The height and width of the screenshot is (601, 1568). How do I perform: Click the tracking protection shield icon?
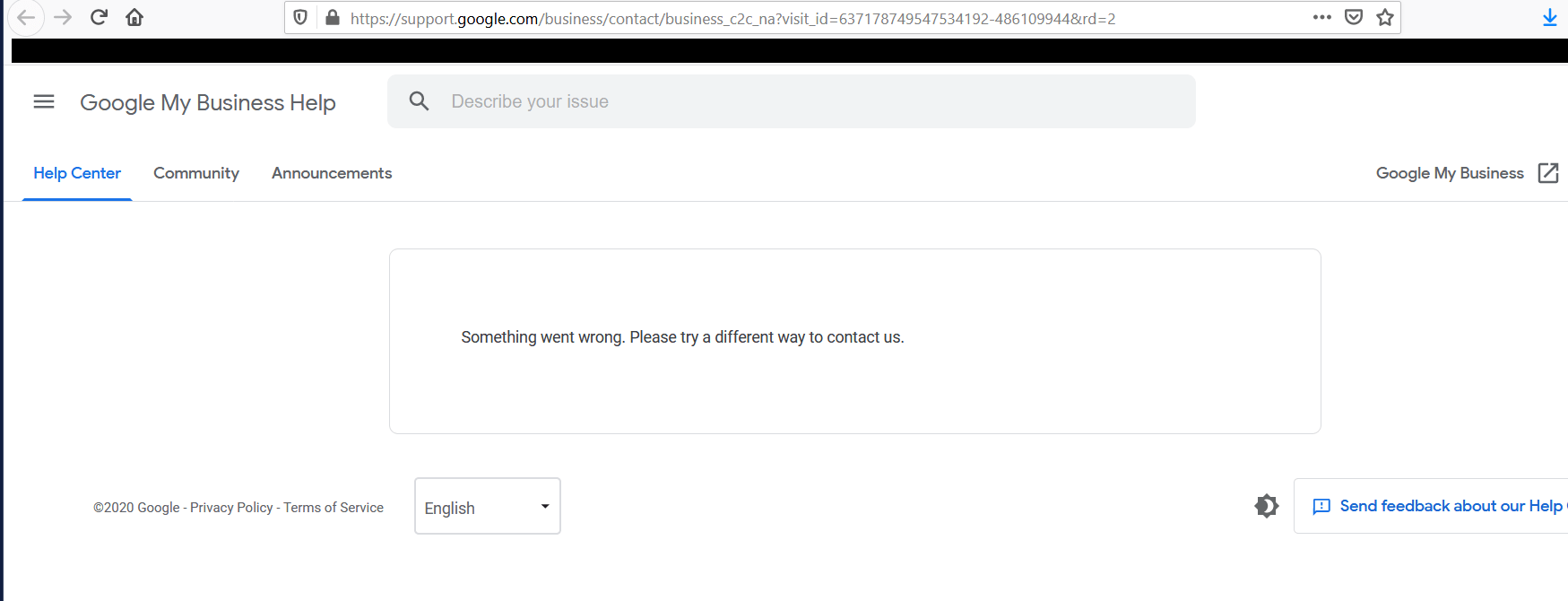tap(300, 18)
